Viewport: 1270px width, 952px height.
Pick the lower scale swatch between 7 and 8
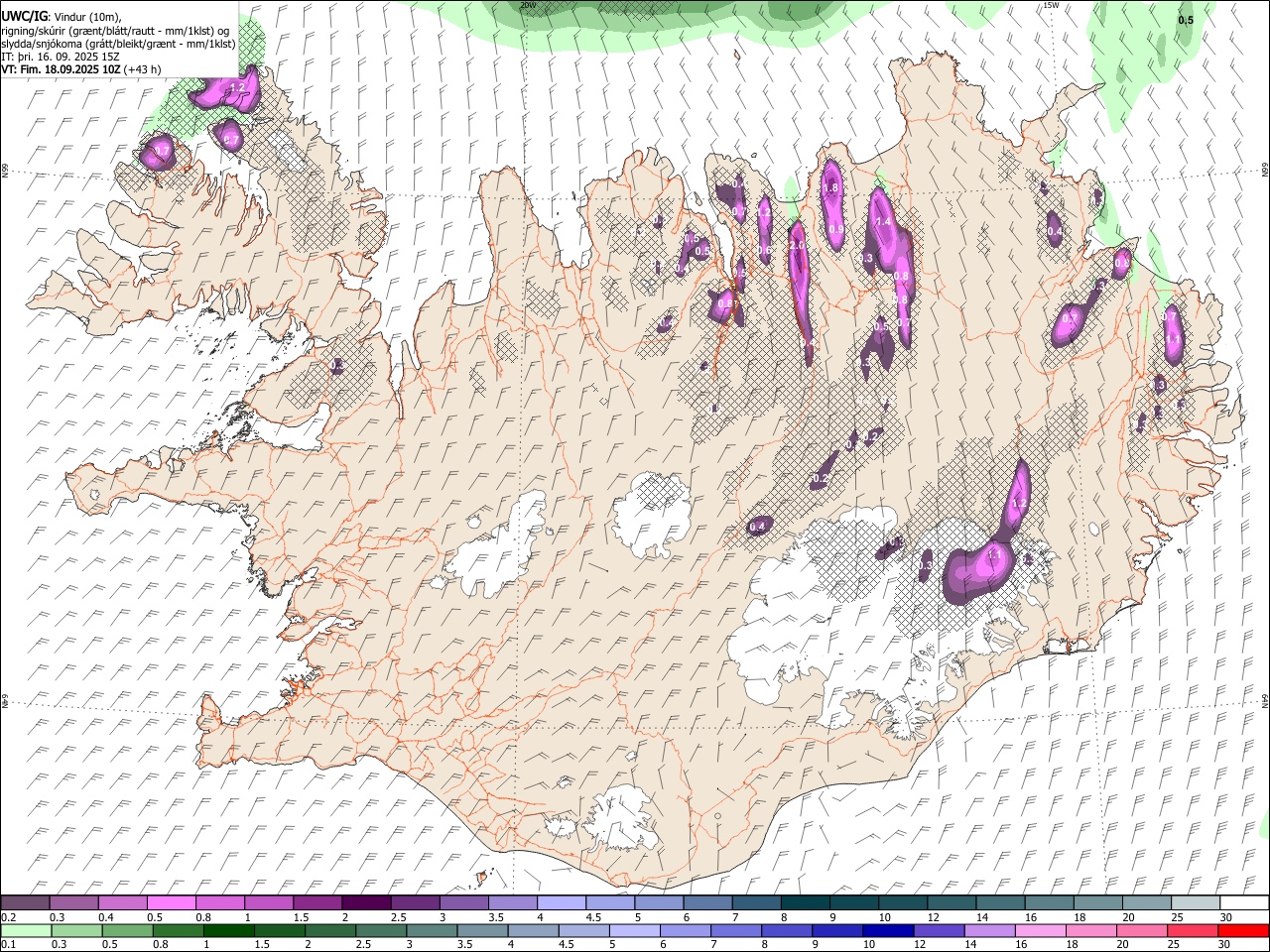click(736, 930)
